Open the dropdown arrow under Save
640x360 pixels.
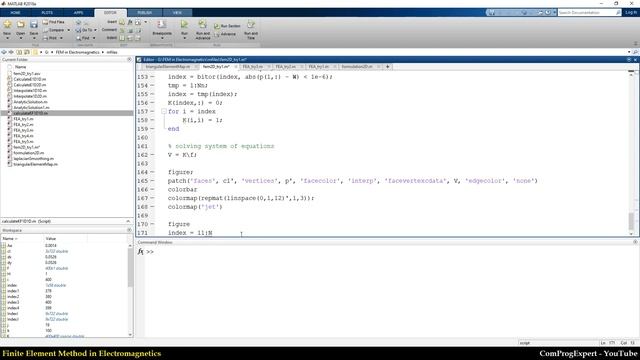pyautogui.click(x=34, y=38)
